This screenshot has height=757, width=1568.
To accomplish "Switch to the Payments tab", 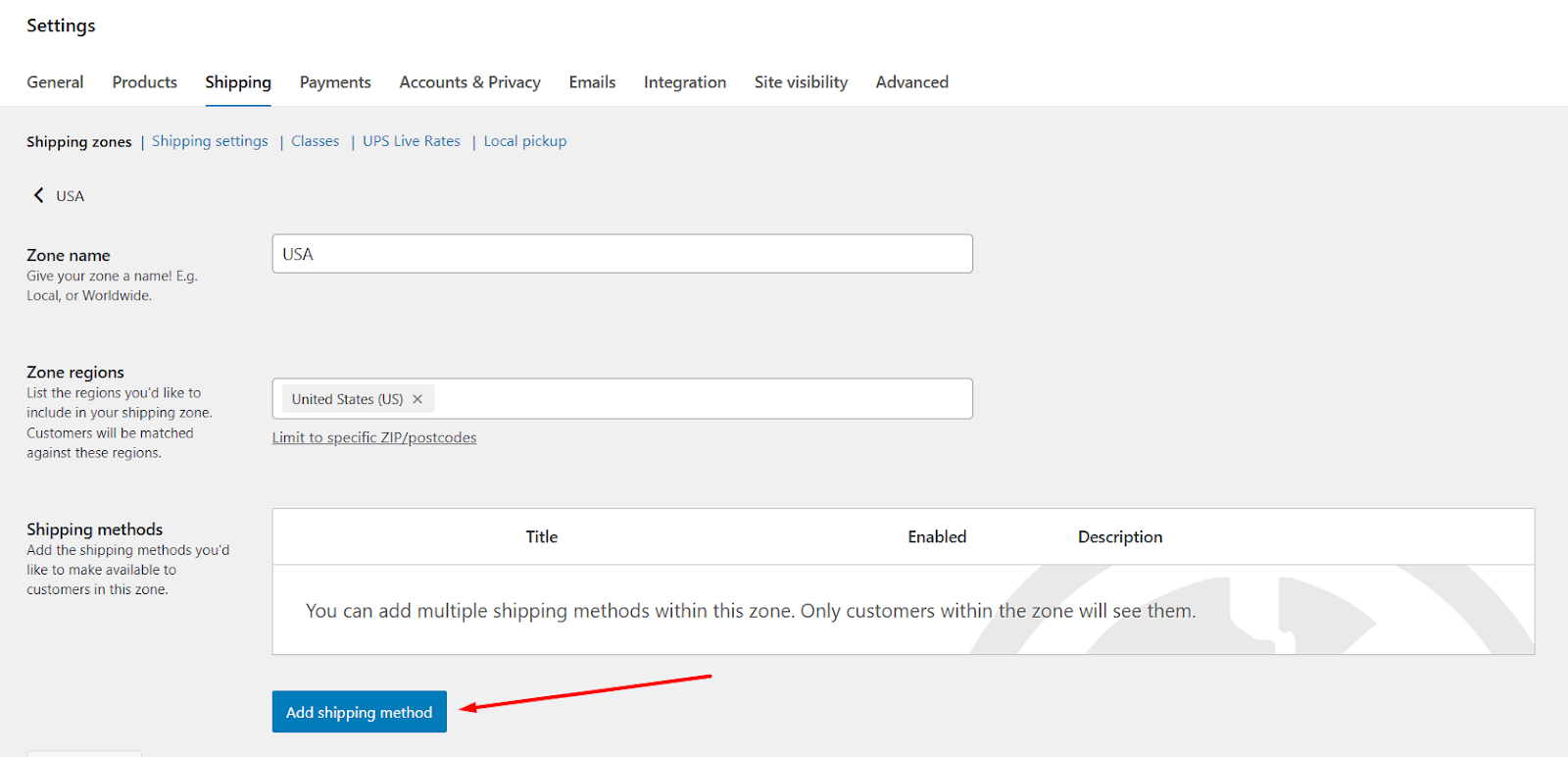I will (335, 82).
